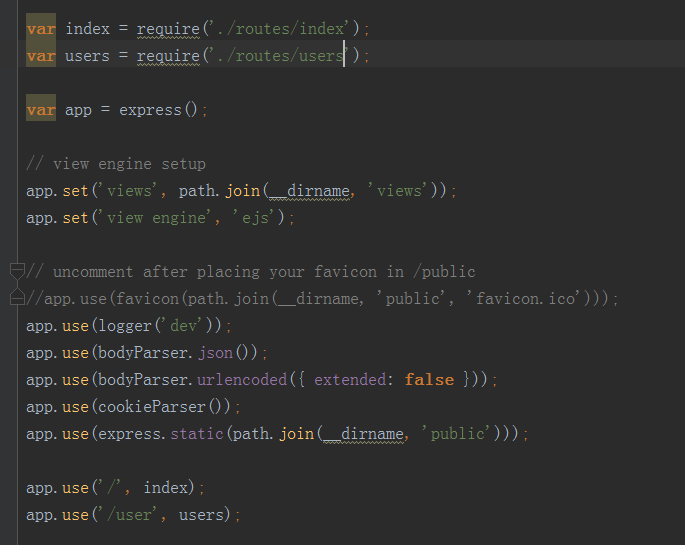Image resolution: width=685 pixels, height=545 pixels.
Task: Click 'cookieParser' function name
Action: (x=152, y=407)
